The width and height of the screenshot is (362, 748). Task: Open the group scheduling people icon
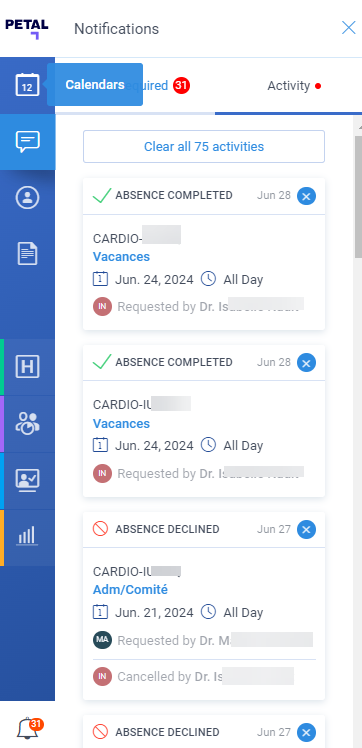pos(27,423)
